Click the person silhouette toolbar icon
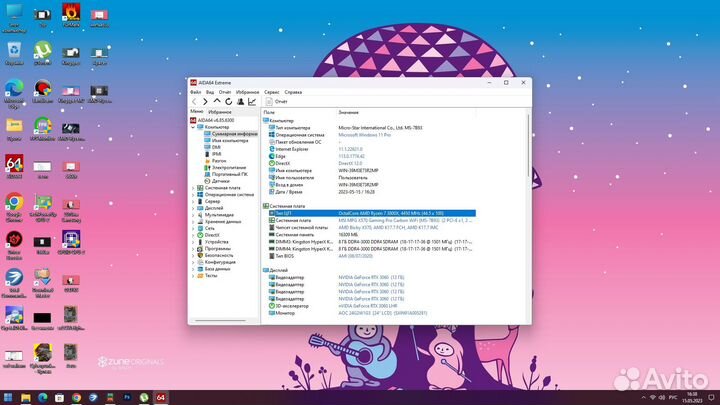 (240, 101)
